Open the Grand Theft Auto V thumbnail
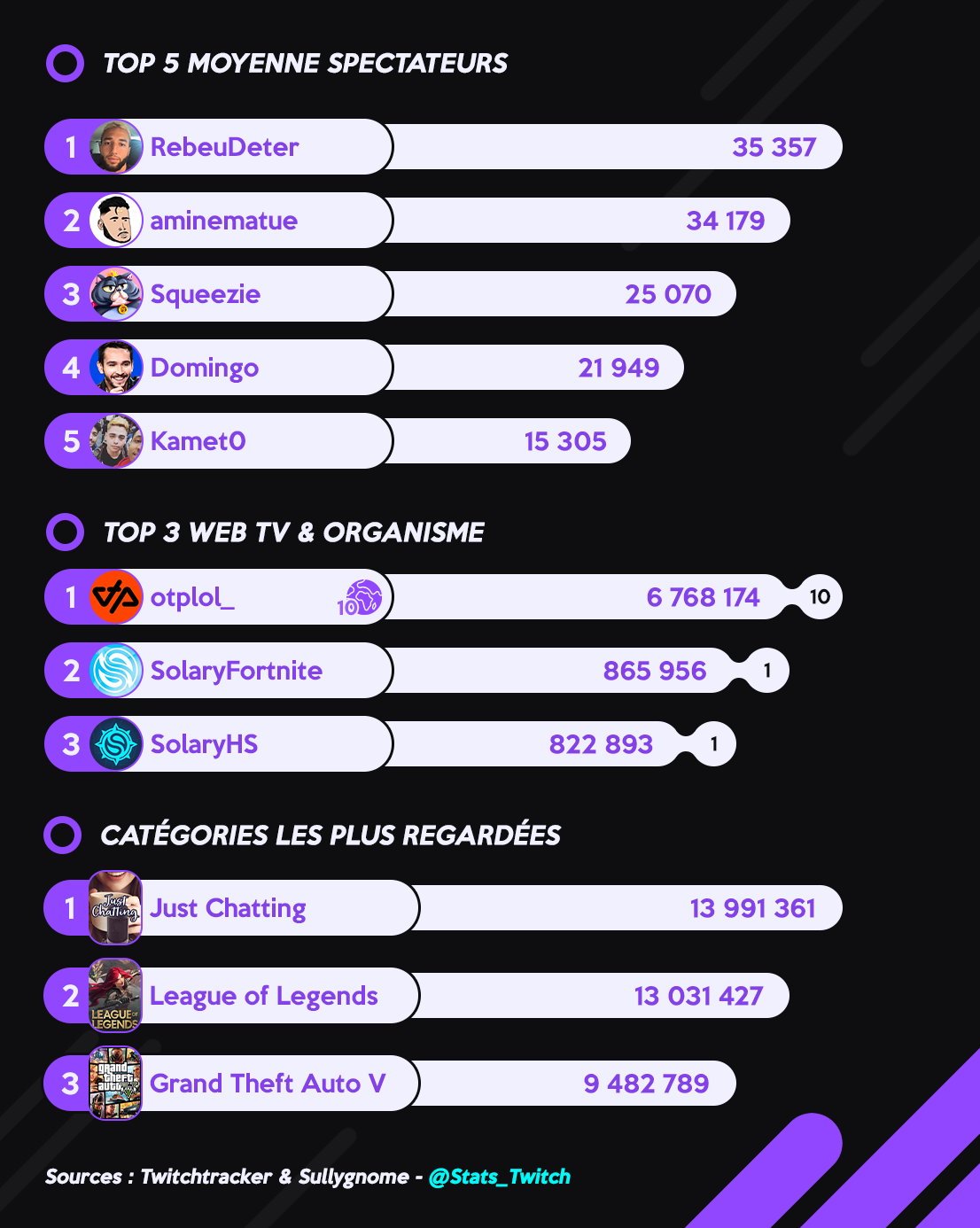 coord(115,1083)
